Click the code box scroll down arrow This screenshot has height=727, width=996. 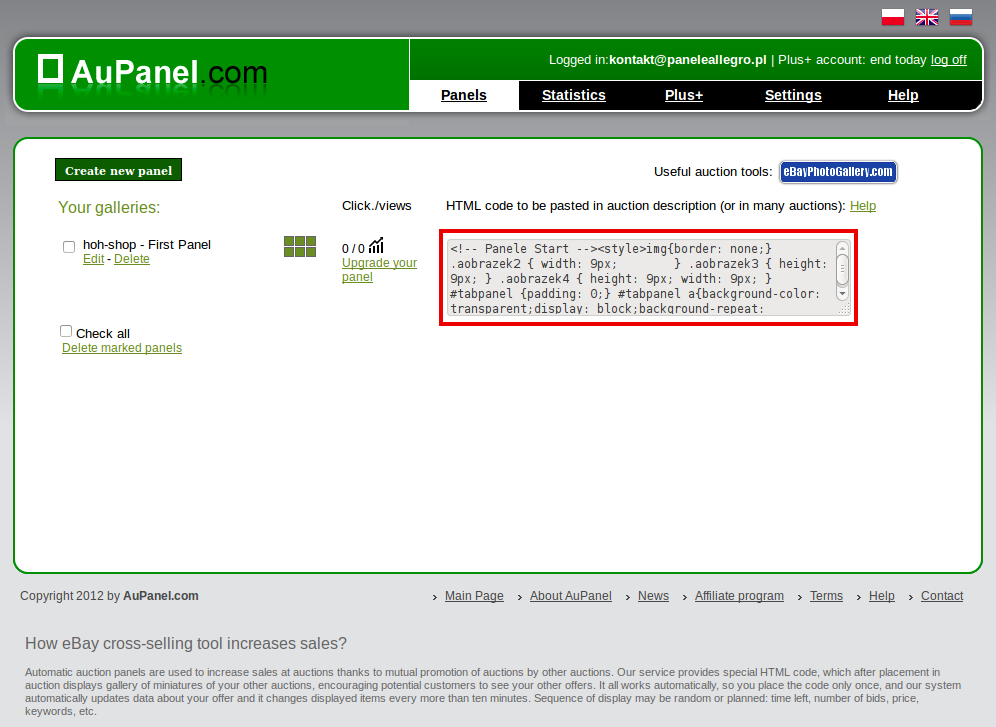842,294
